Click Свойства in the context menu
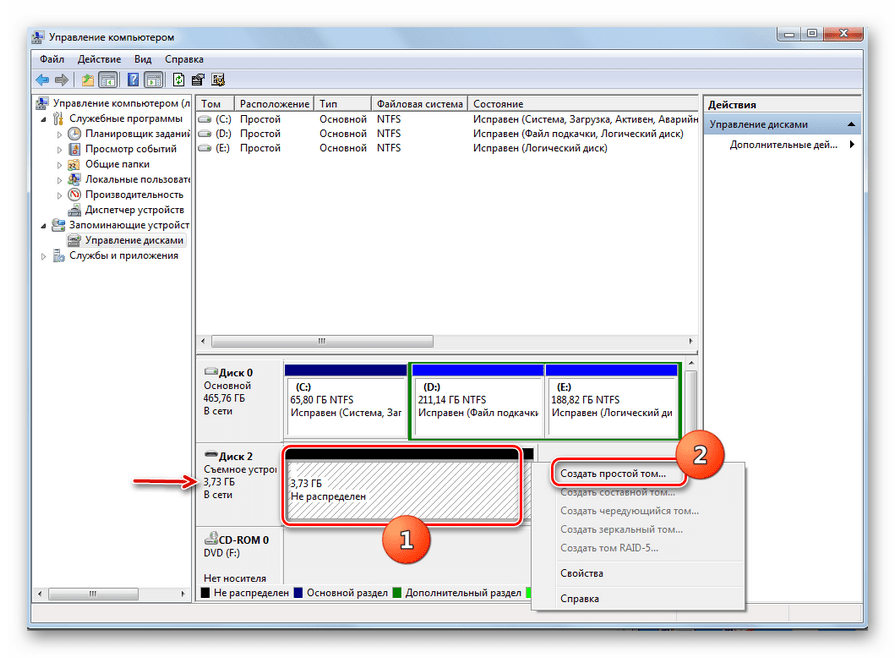 tap(581, 574)
